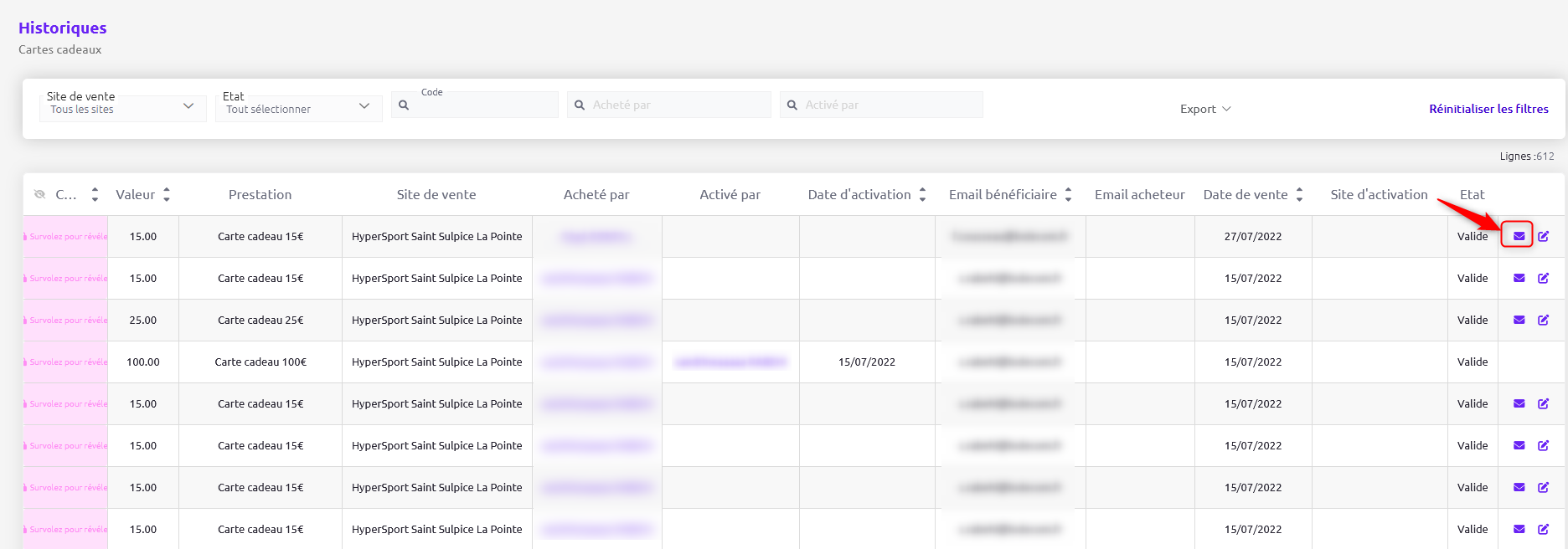Click the Date d'activation header label

(x=859, y=194)
